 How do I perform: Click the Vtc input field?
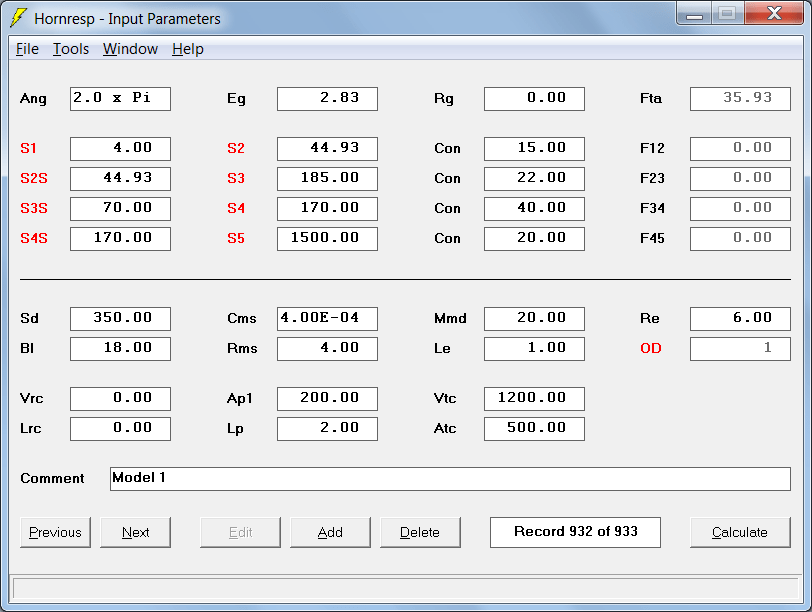coord(534,399)
